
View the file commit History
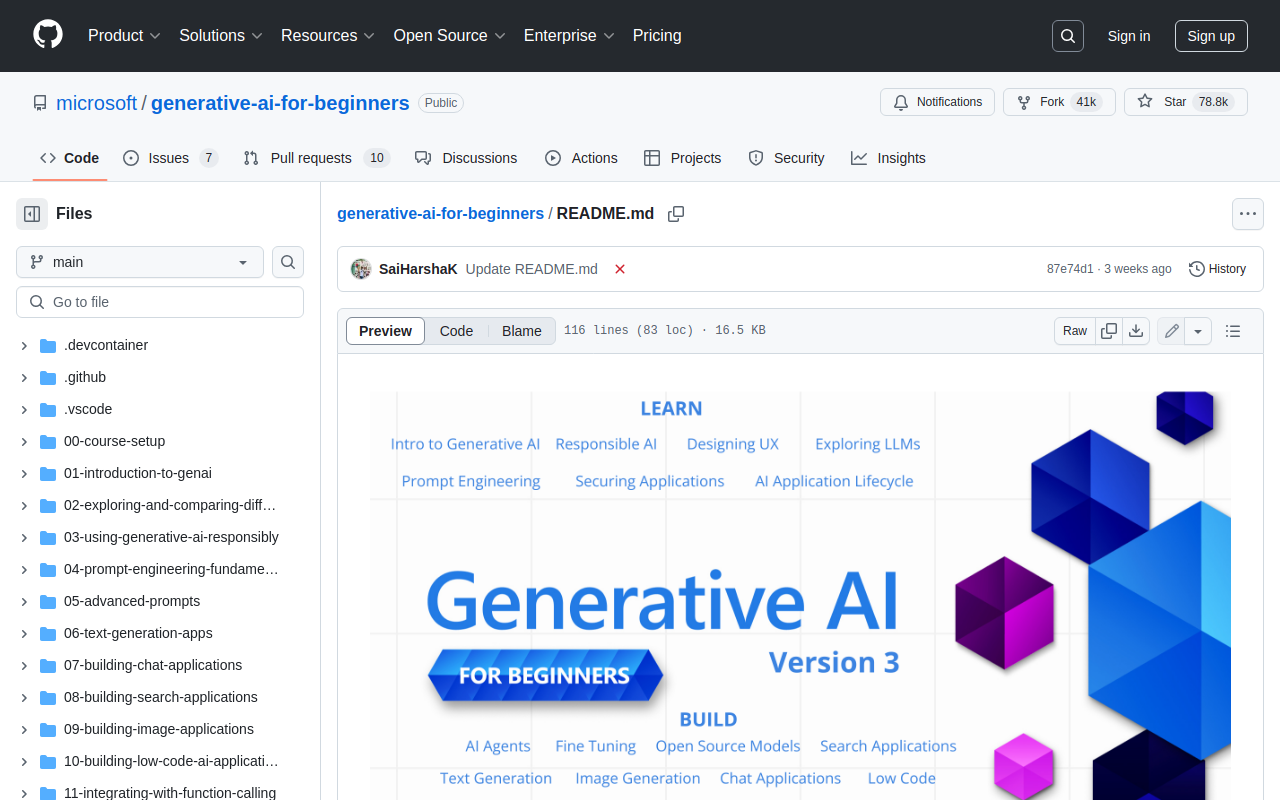tap(1217, 269)
